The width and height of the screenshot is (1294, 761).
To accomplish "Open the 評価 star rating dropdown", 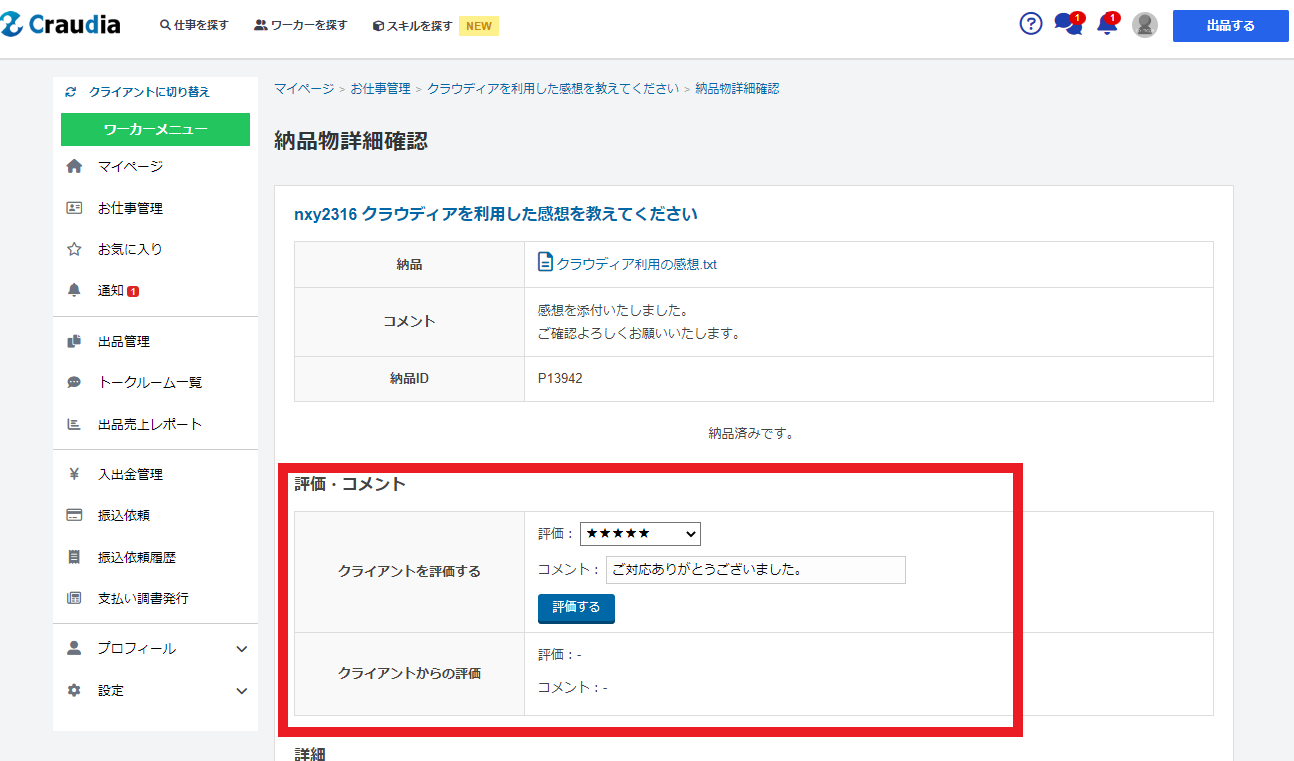I will tap(640, 534).
